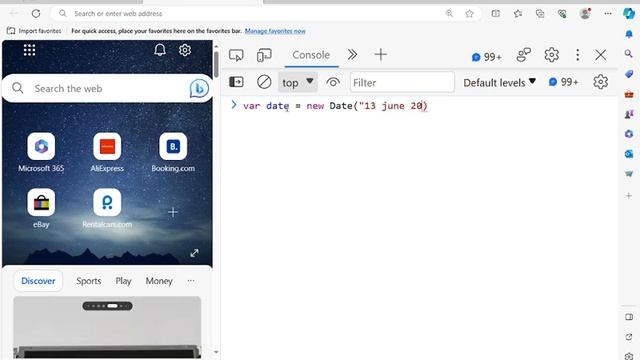This screenshot has width=640, height=360.
Task: Switch to the Money feed tab
Action: (x=159, y=281)
